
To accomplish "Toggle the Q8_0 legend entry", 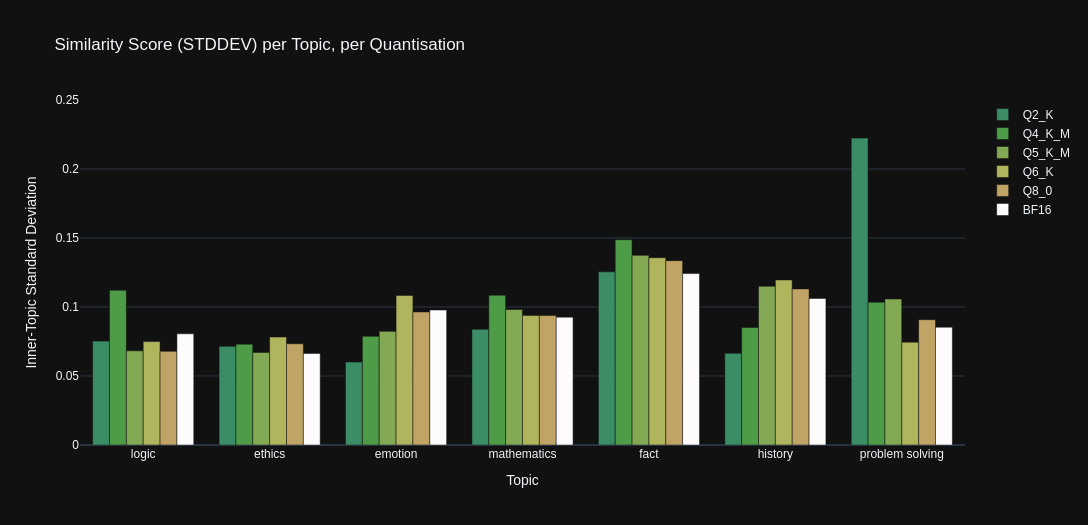I will pyautogui.click(x=1025, y=191).
